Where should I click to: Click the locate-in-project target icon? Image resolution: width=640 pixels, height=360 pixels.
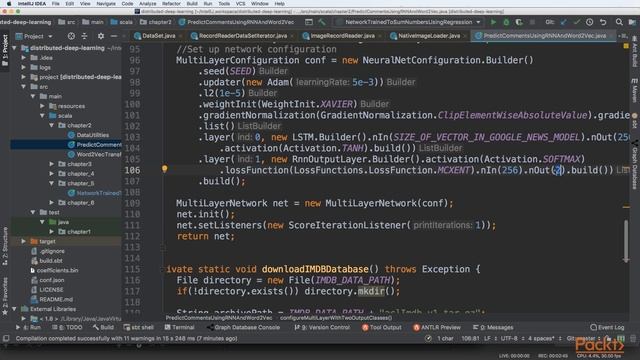71,36
